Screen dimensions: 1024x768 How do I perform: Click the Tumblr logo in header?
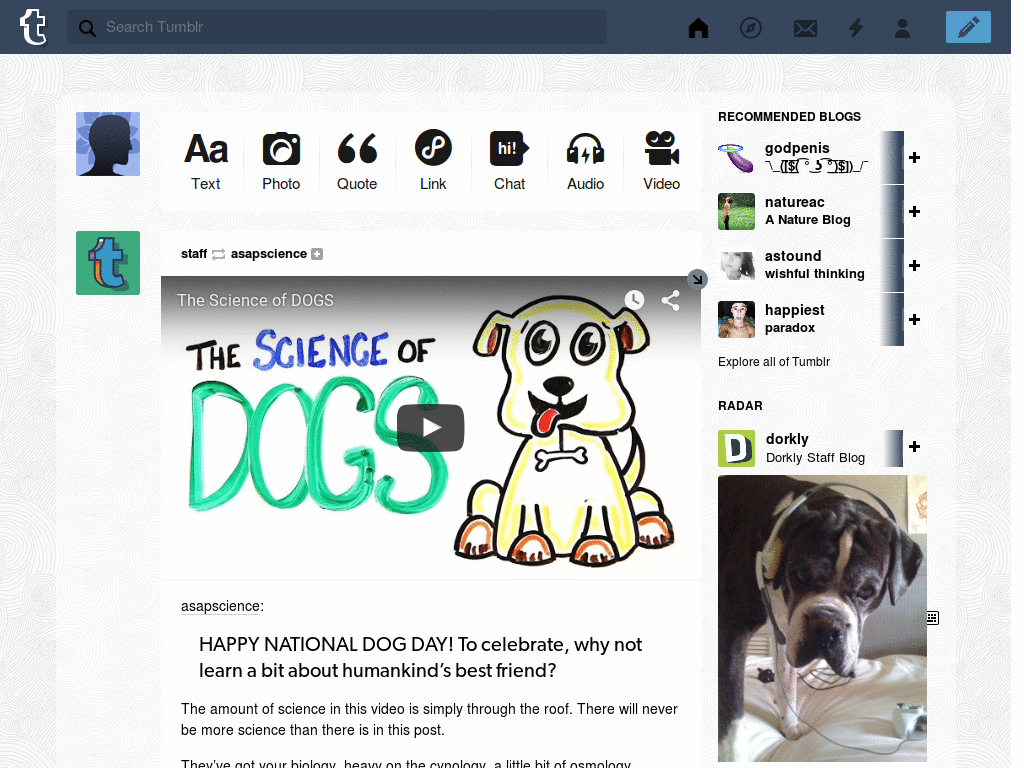33,27
